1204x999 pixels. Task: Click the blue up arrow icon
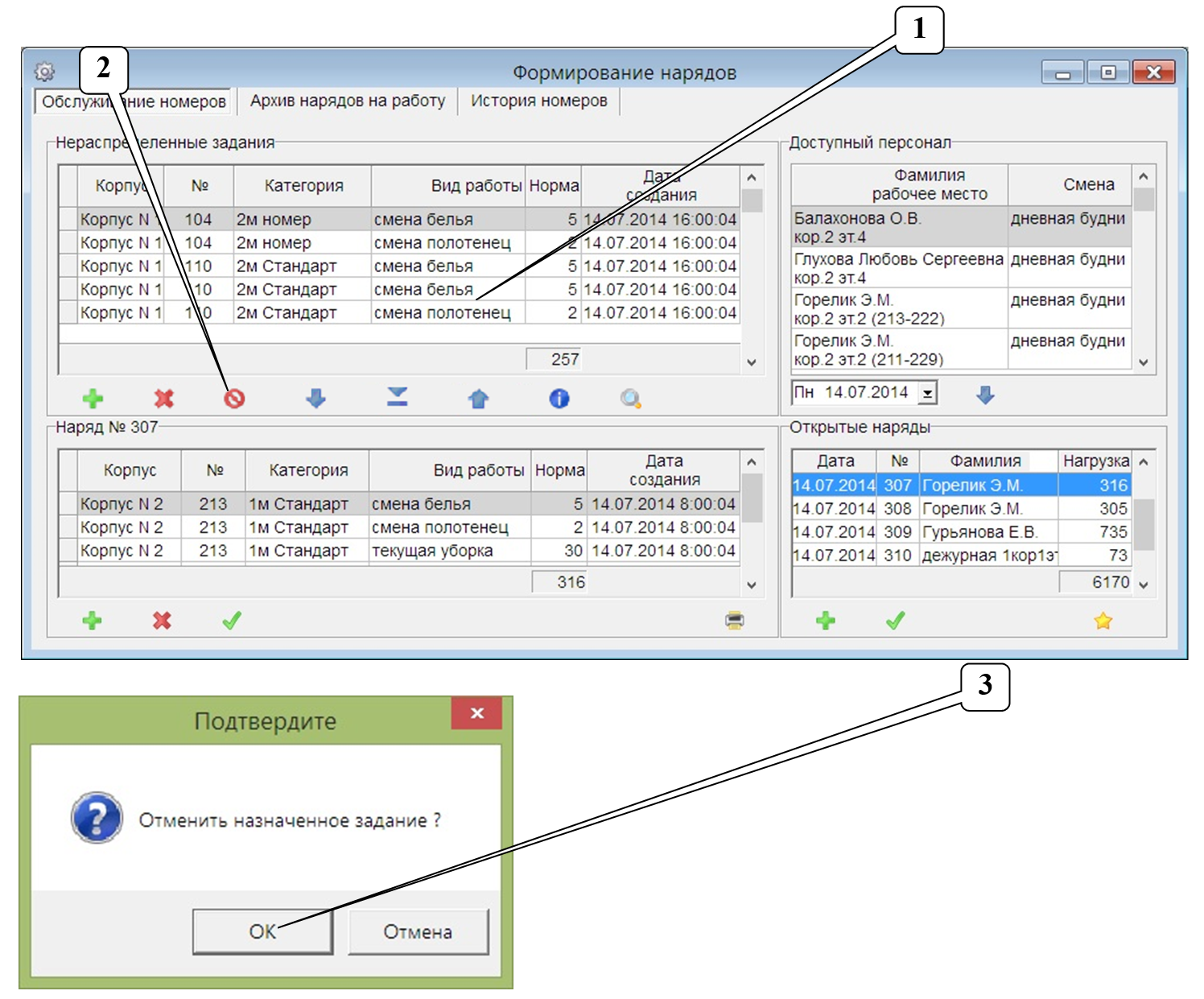[x=478, y=398]
